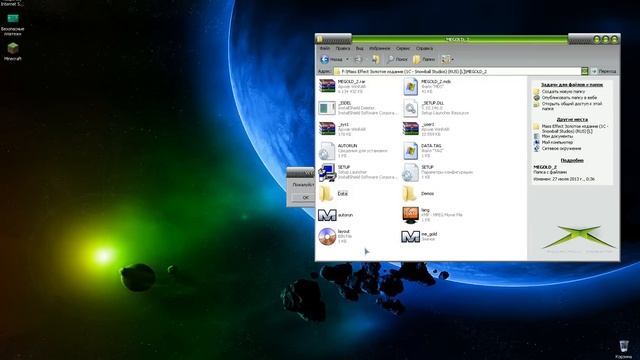Click the Forward arrow toolbar button
This screenshot has width=640, height=360.
tap(358, 60)
